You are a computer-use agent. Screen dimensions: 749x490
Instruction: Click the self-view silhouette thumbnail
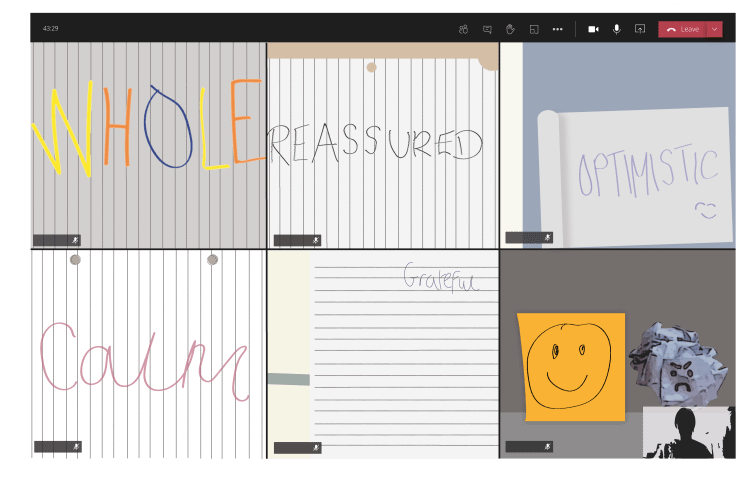coord(688,432)
